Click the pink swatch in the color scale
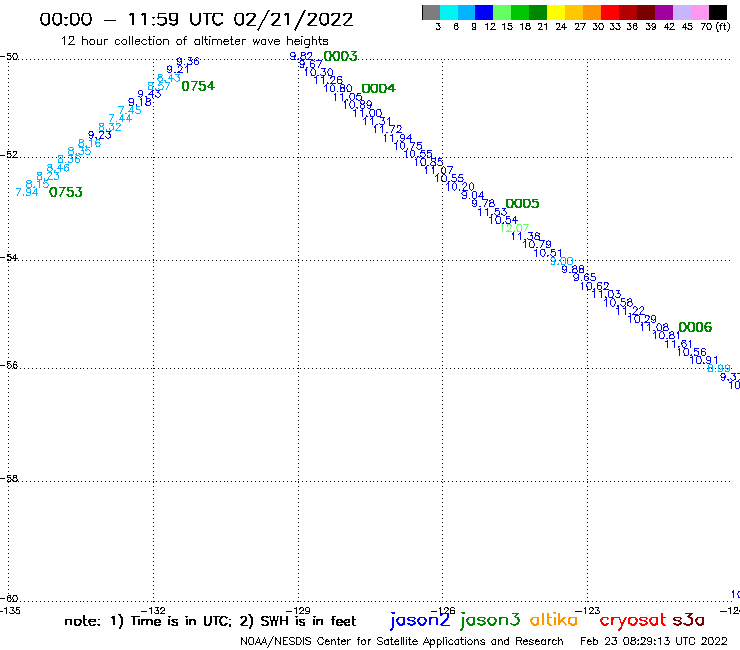The height and width of the screenshot is (650, 740). click(699, 12)
